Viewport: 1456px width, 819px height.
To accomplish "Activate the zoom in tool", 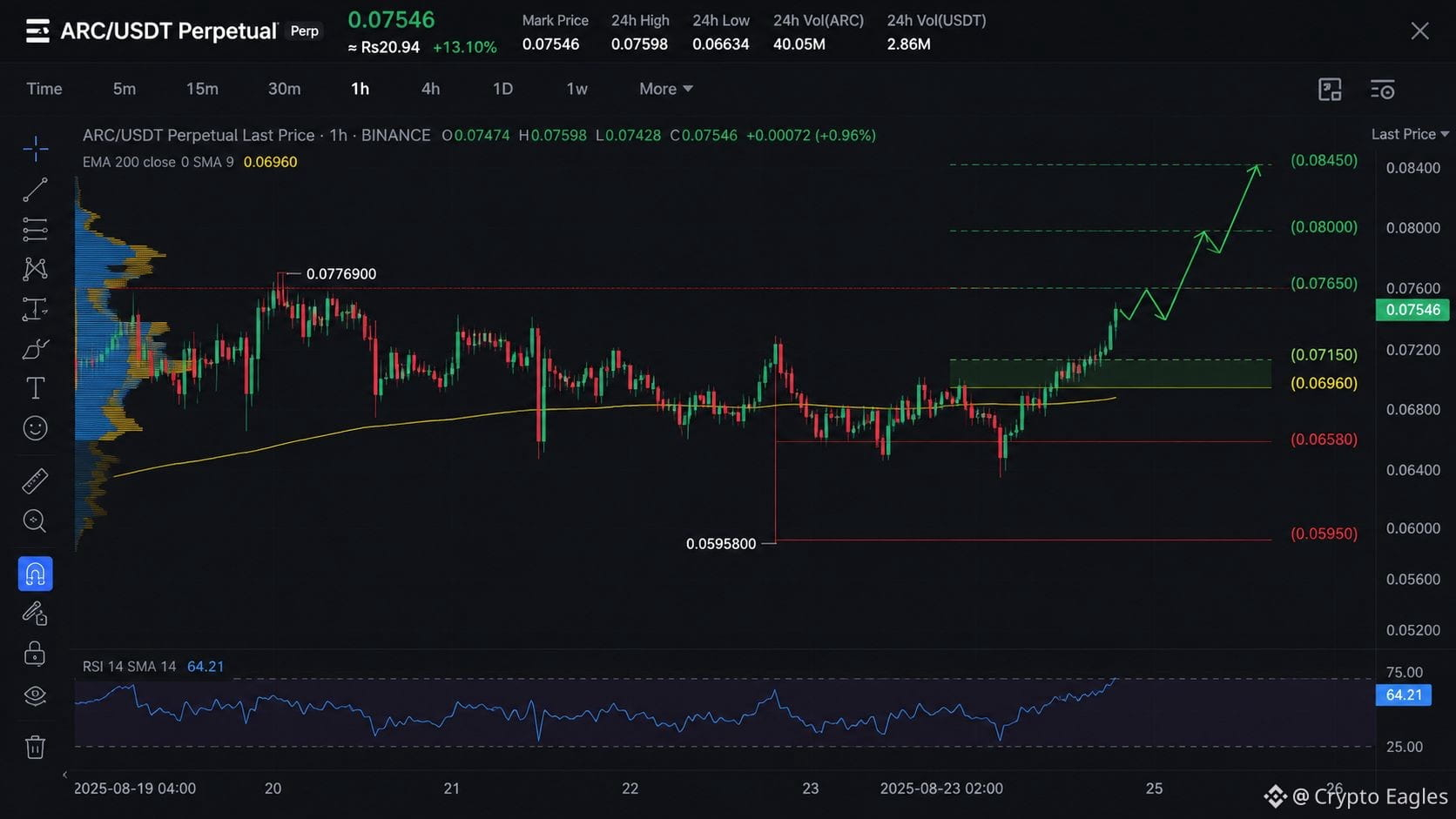I will 35,521.
